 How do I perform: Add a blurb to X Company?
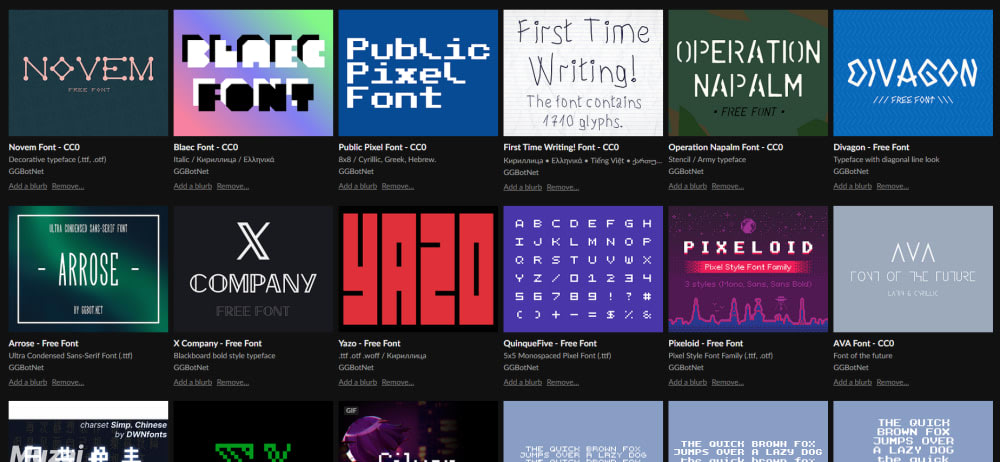193,382
